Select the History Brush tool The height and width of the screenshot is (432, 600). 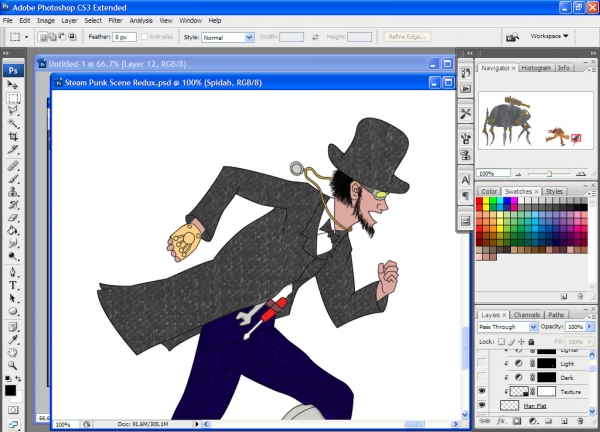click(13, 204)
